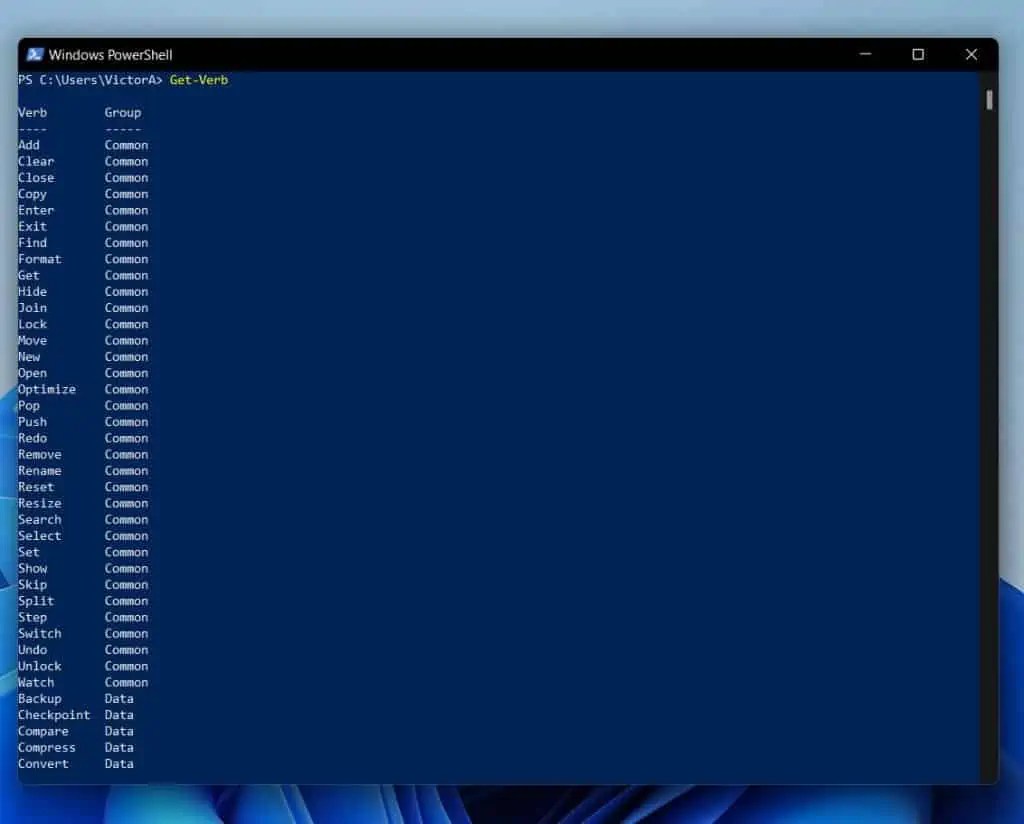Click the PS C:\Users\VictorA> prompt
This screenshot has width=1024, height=824.
pos(90,80)
